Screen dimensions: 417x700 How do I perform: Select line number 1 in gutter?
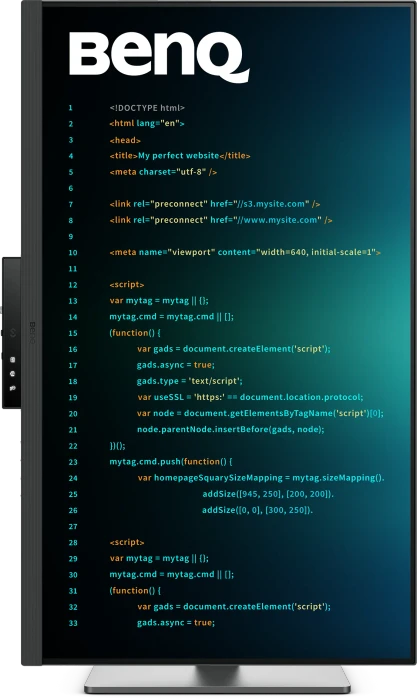coord(71,108)
